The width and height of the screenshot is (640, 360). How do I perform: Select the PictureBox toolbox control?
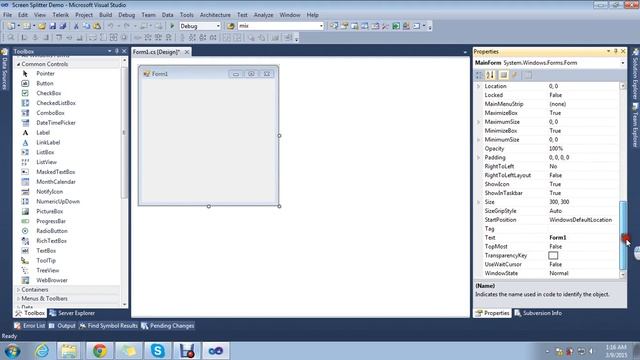tap(49, 211)
